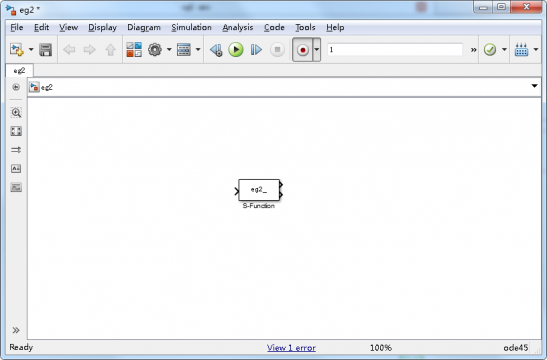This screenshot has height=360, width=547.
Task: Expand the New Model dropdown arrow
Action: [x=31, y=50]
